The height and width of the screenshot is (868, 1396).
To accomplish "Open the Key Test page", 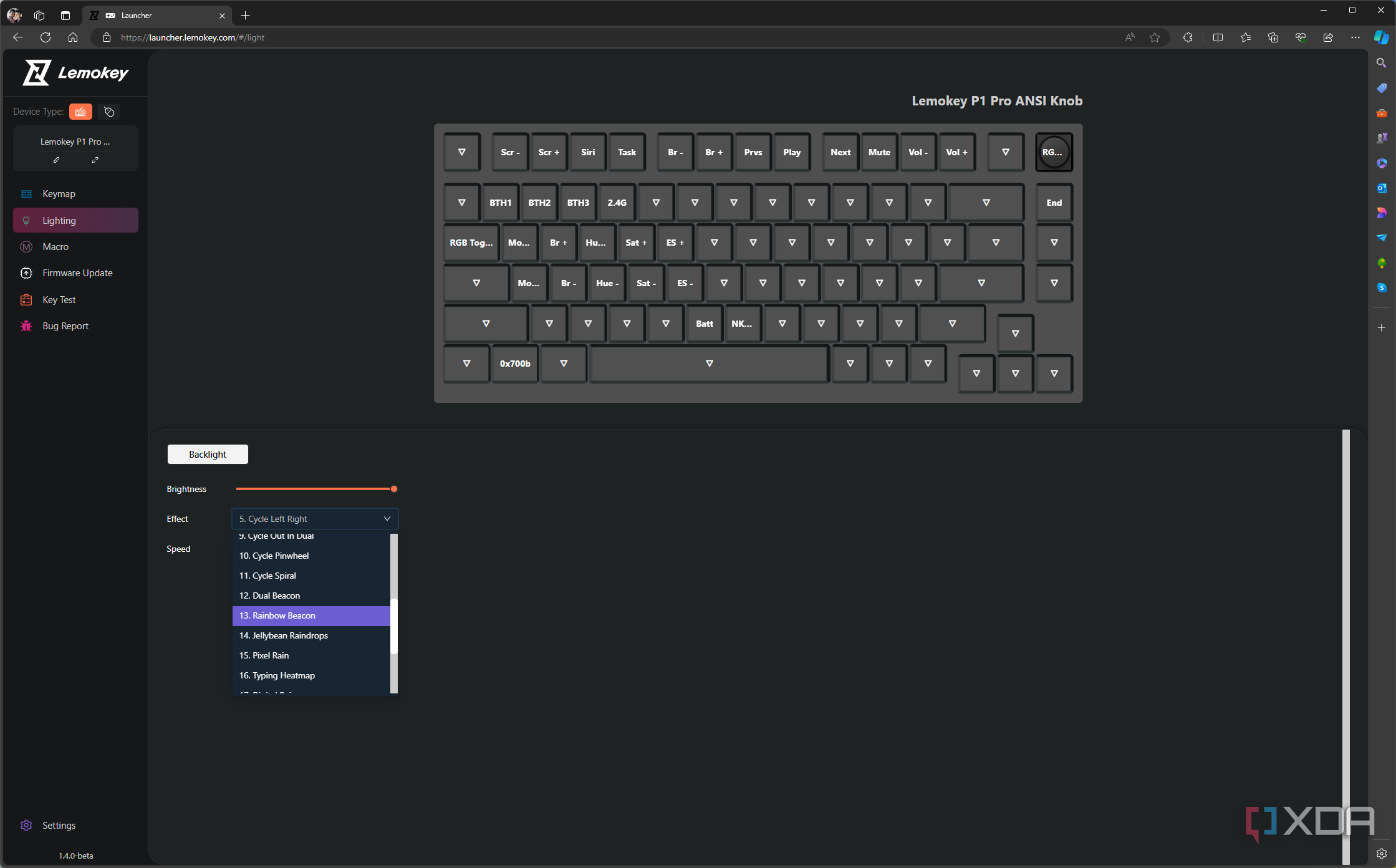I will 59,300.
